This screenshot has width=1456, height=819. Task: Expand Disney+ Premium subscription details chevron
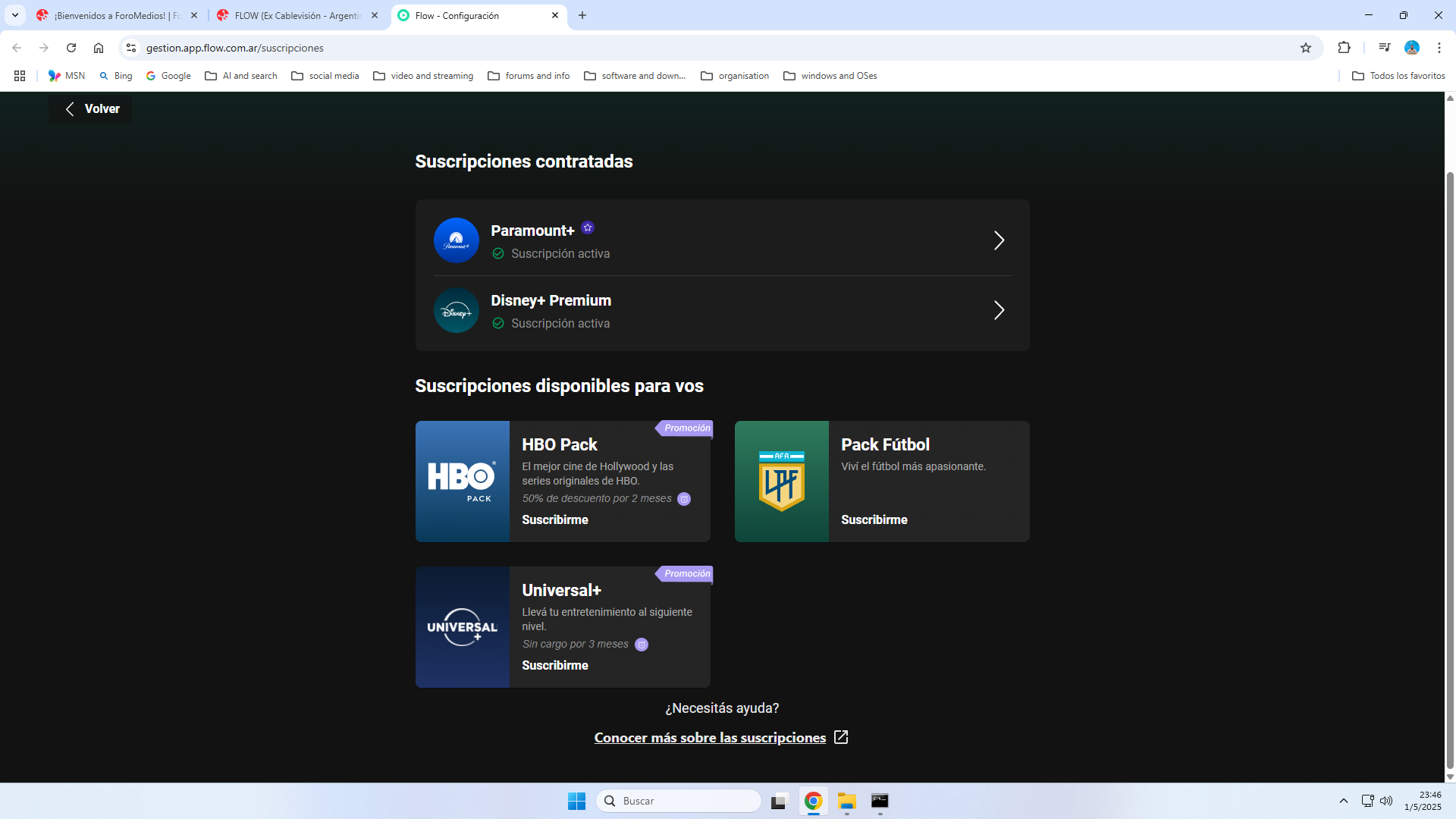[999, 310]
